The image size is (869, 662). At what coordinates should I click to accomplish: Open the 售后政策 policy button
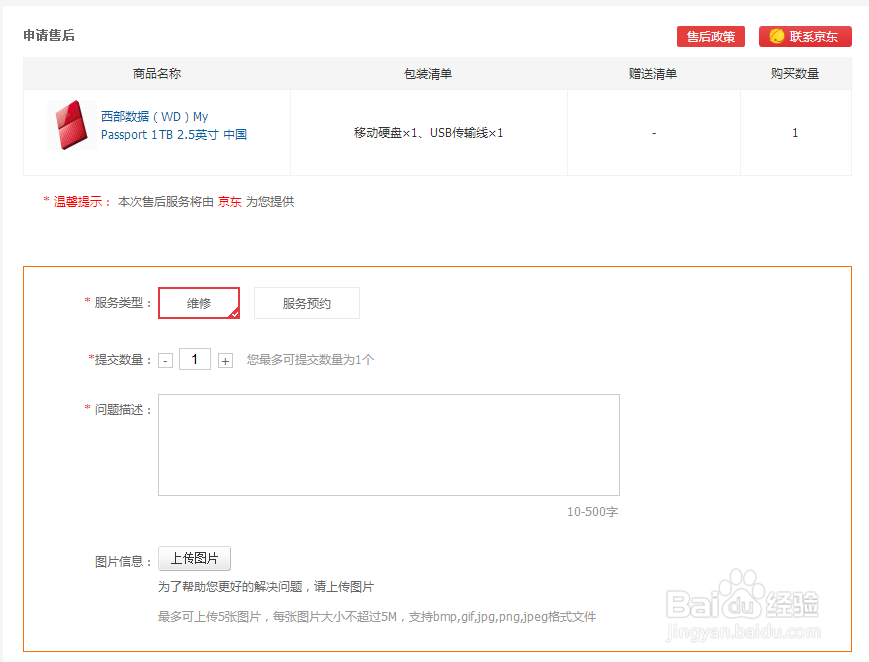(710, 37)
